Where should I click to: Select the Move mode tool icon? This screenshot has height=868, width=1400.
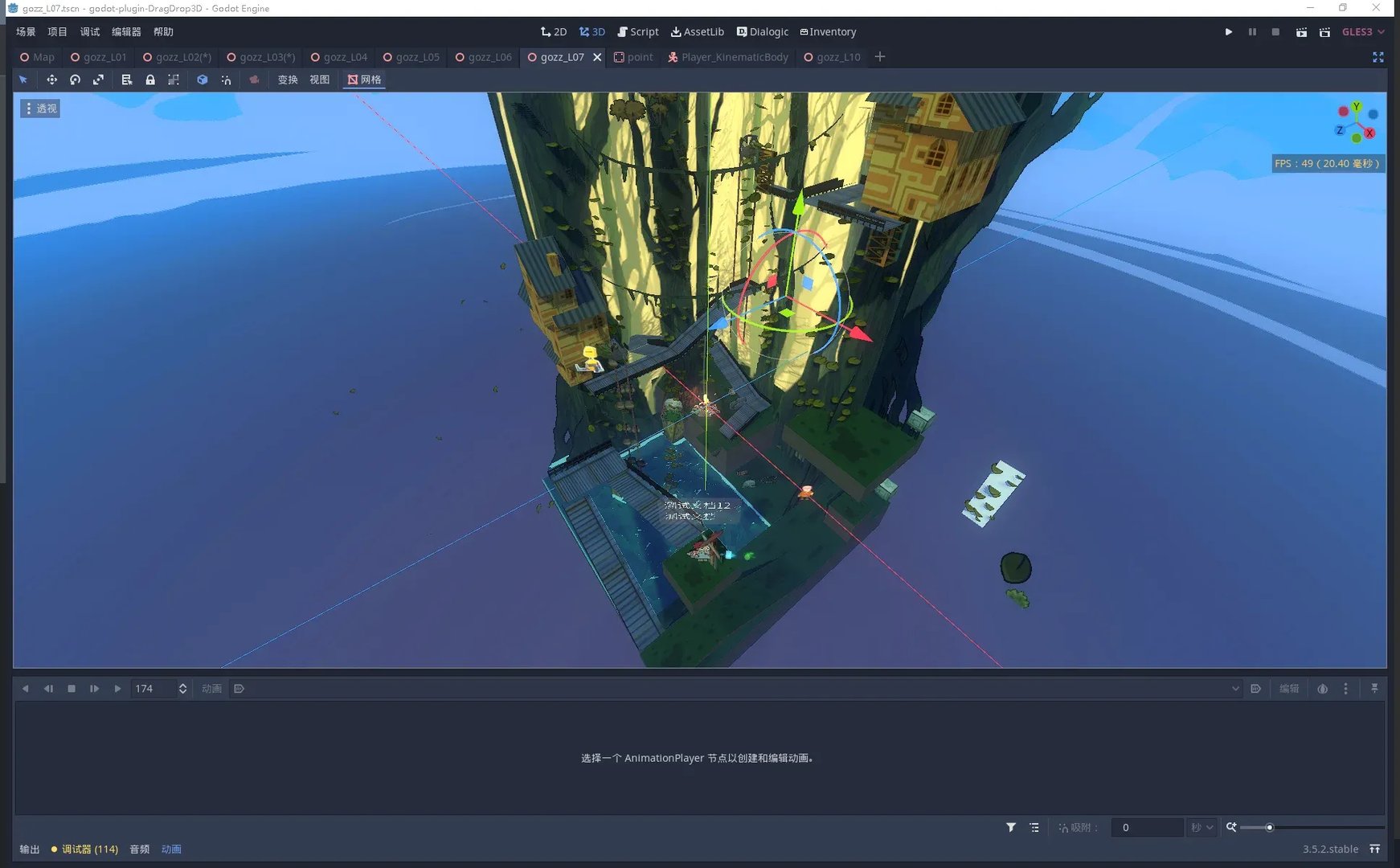point(51,80)
